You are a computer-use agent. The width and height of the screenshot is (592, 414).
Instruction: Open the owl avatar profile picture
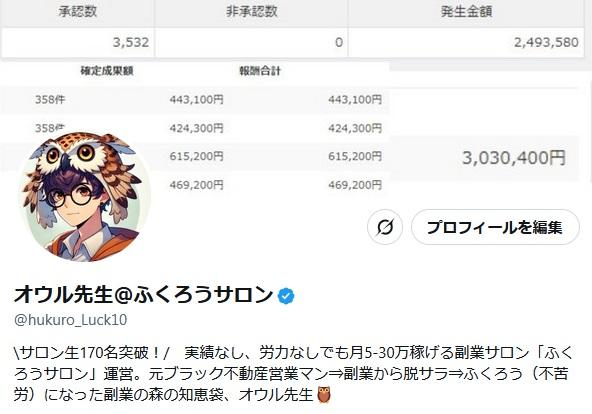click(x=85, y=196)
